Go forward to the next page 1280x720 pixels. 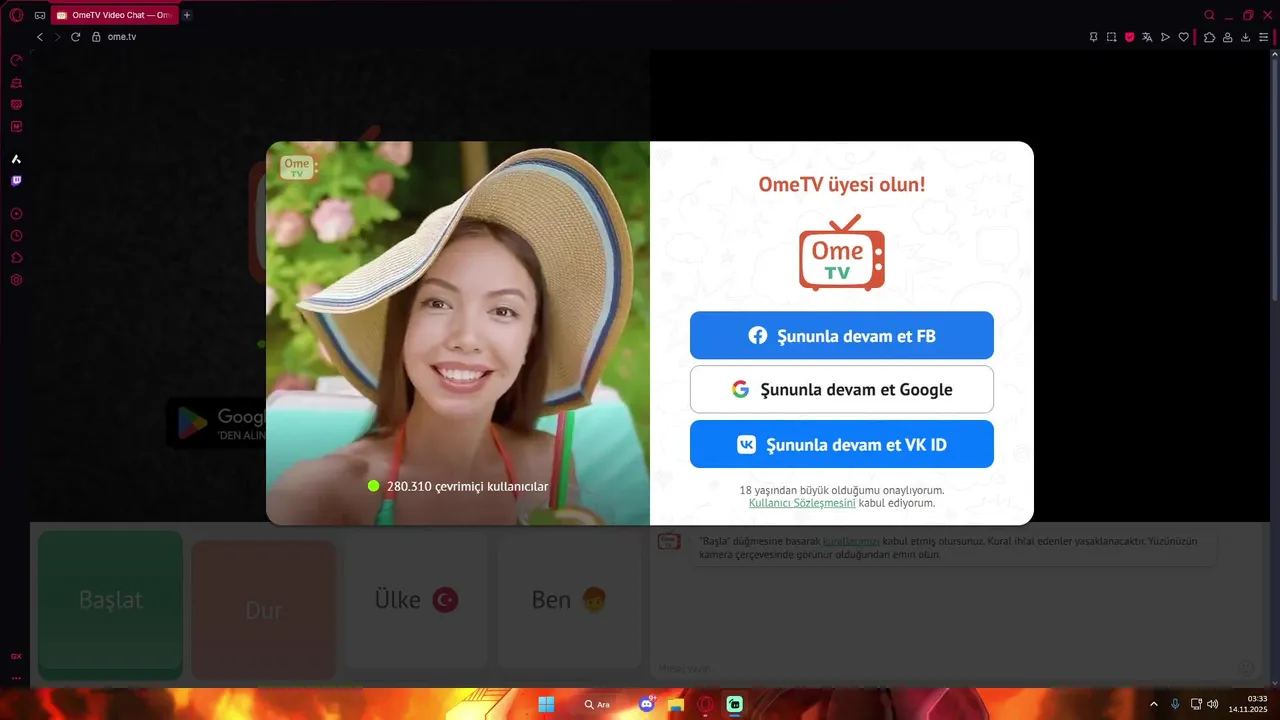(x=57, y=37)
